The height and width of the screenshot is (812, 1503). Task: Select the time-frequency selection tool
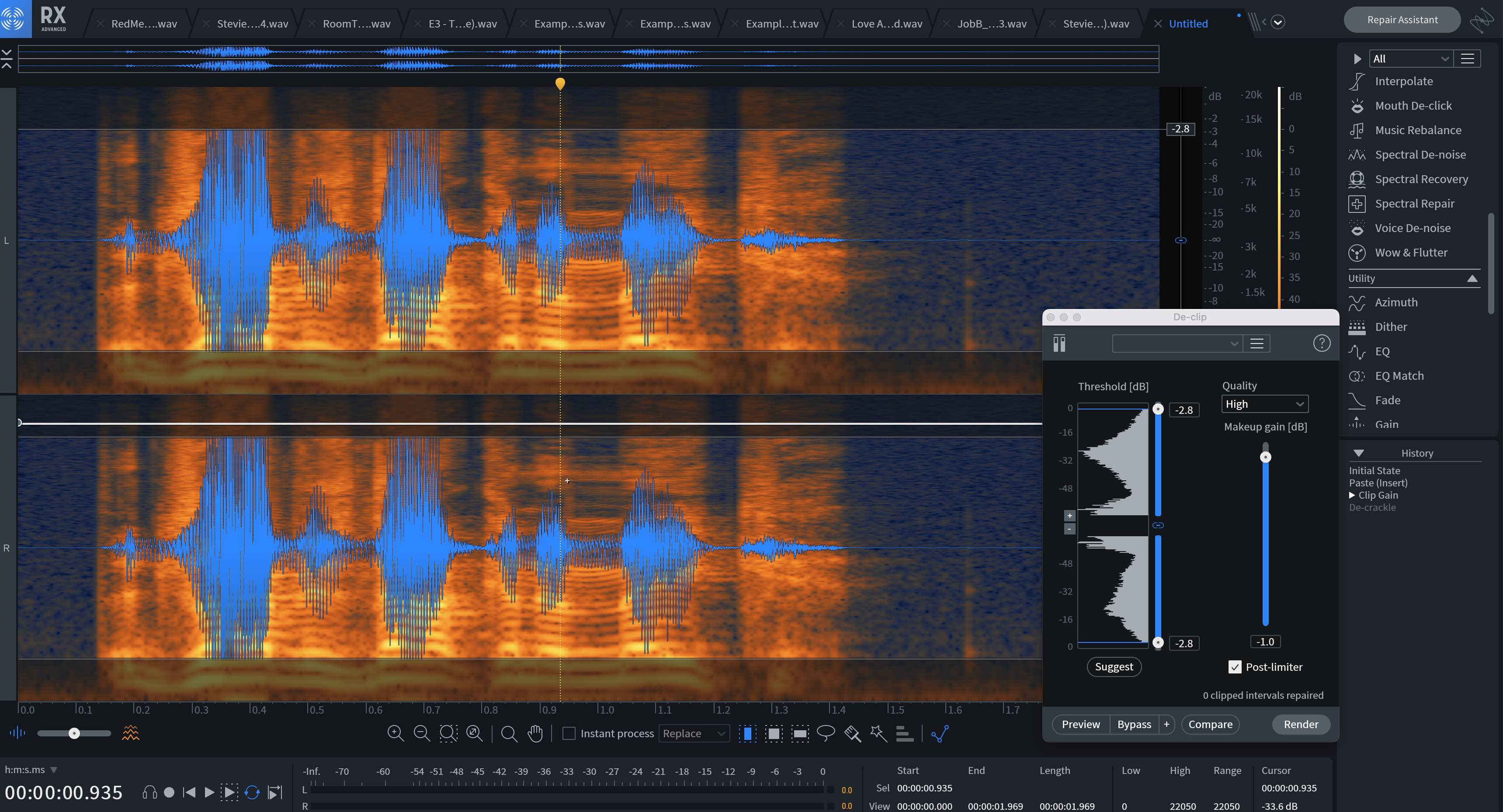(774, 733)
